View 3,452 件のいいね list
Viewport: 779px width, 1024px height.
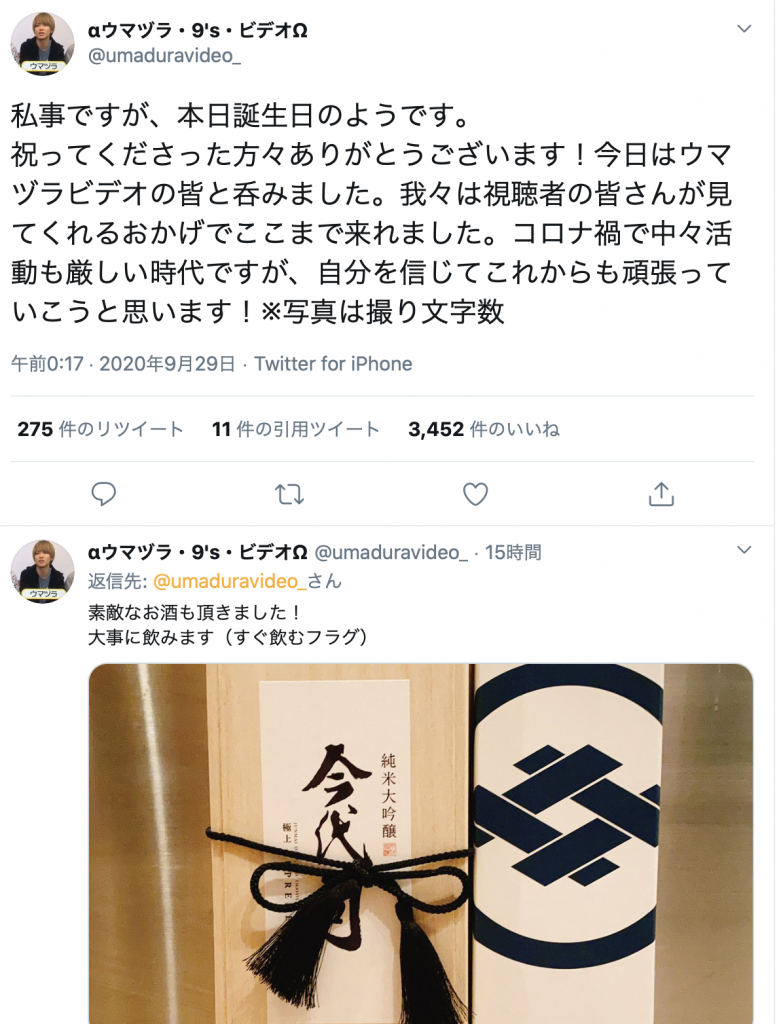[484, 429]
